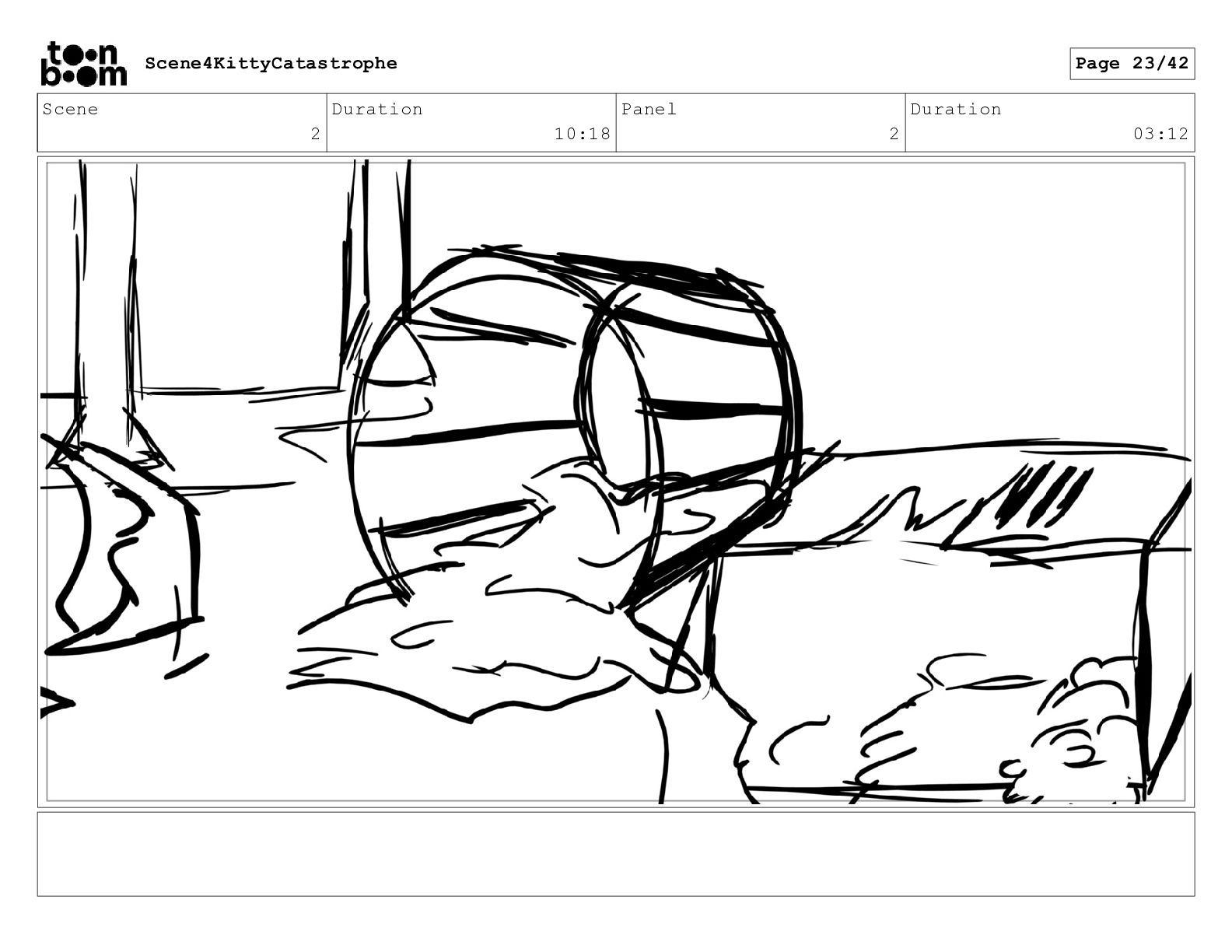Click the Panel header label

pos(649,109)
